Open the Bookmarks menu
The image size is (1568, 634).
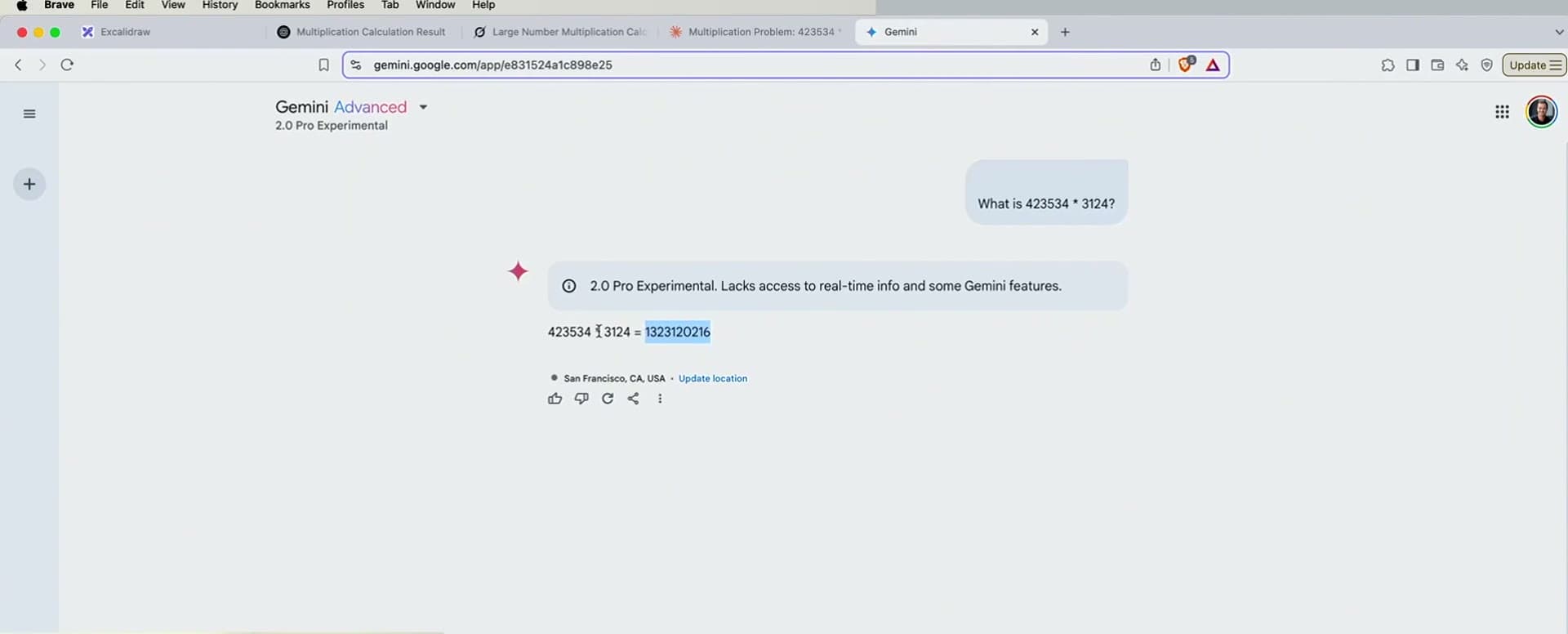(282, 5)
